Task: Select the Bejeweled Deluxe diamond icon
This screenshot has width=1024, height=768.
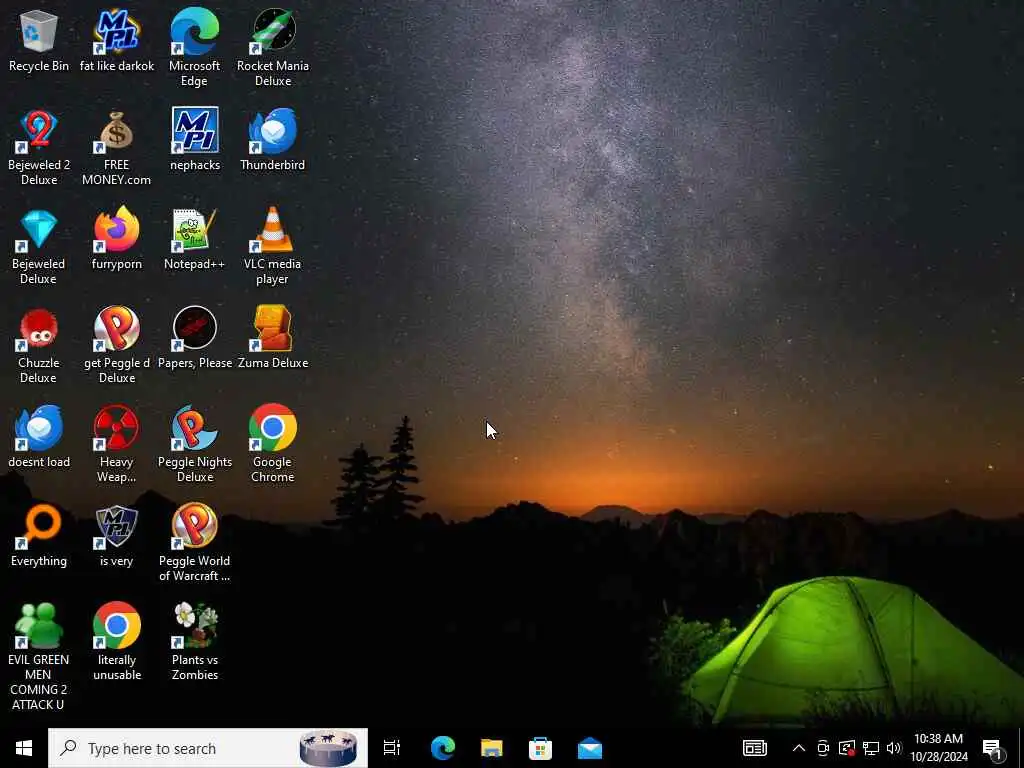Action: pos(39,230)
